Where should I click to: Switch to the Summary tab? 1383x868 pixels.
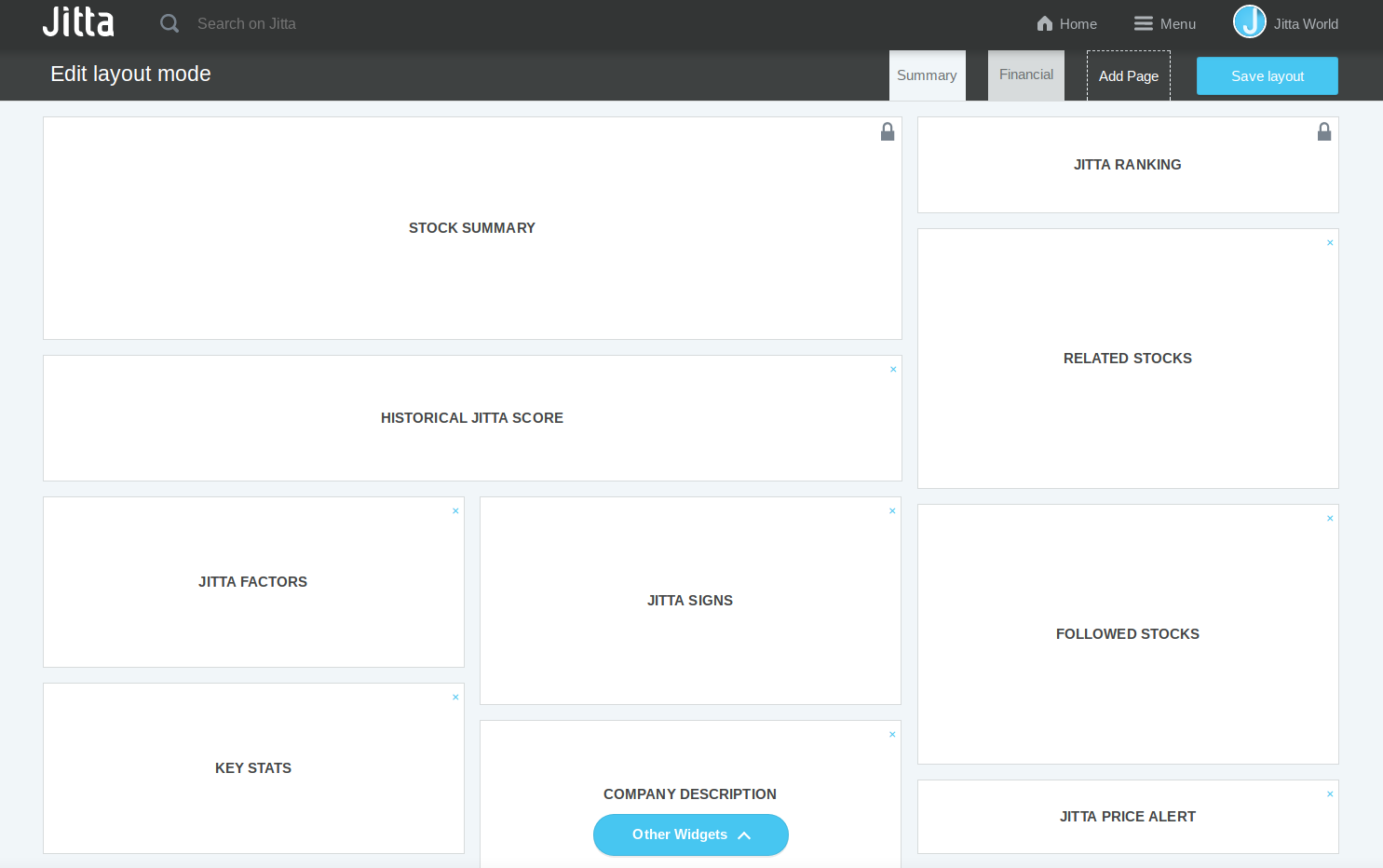point(927,75)
